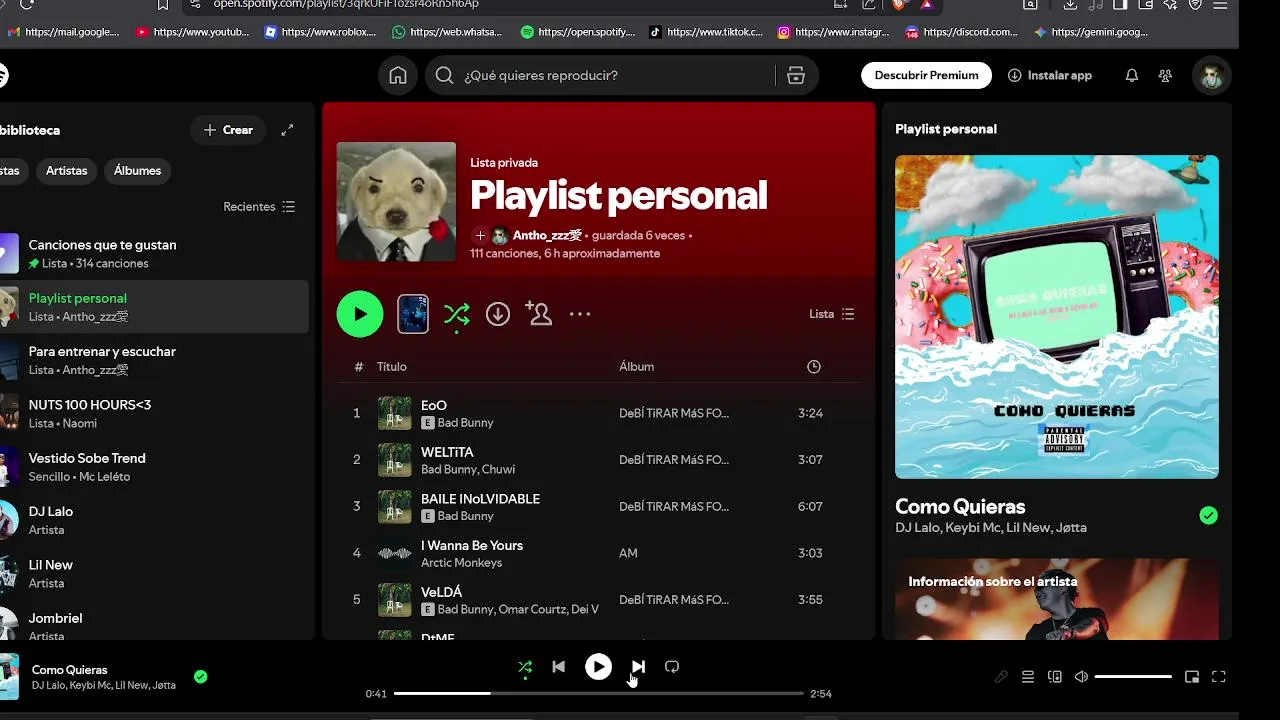
Task: Open WhatsApp Web bookmark
Action: (448, 32)
